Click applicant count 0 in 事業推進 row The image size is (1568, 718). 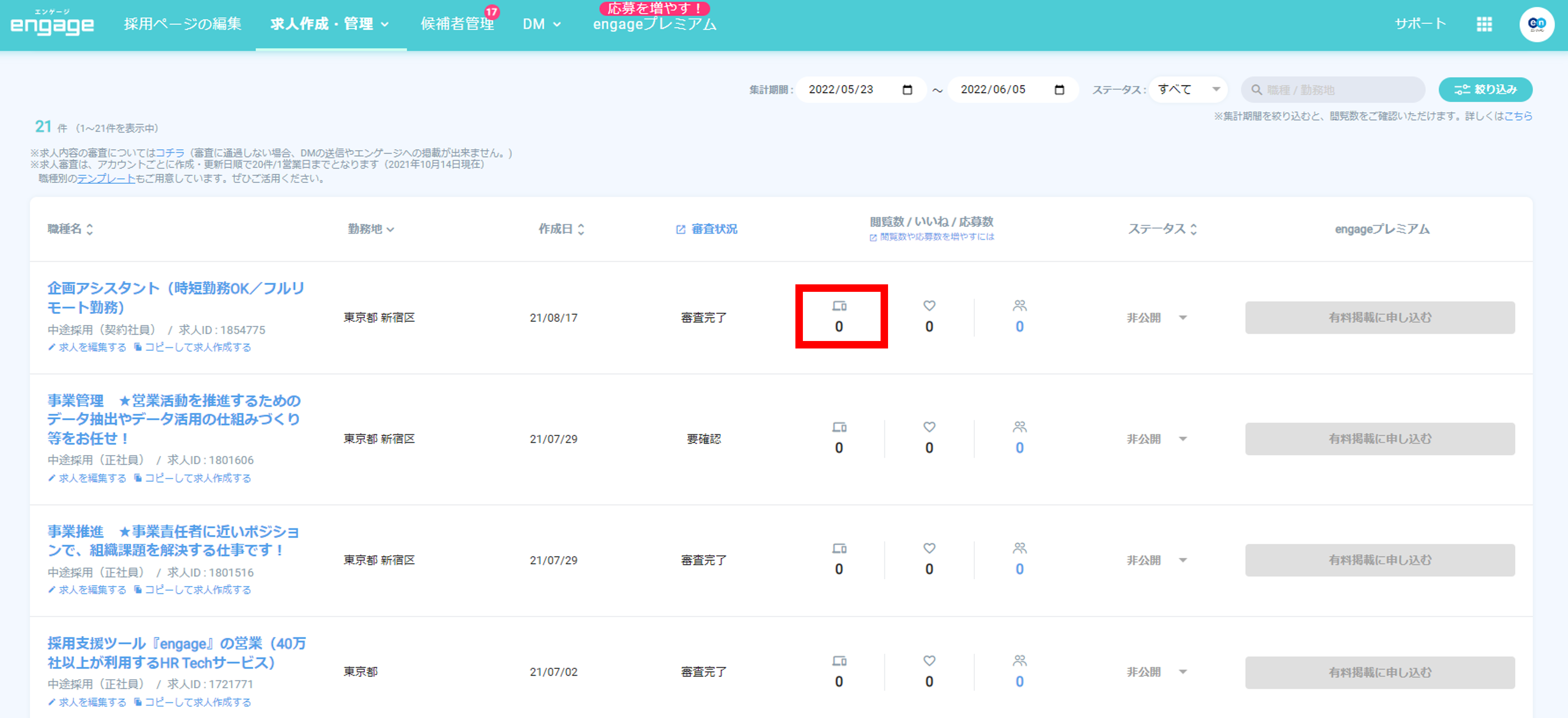tap(1020, 569)
